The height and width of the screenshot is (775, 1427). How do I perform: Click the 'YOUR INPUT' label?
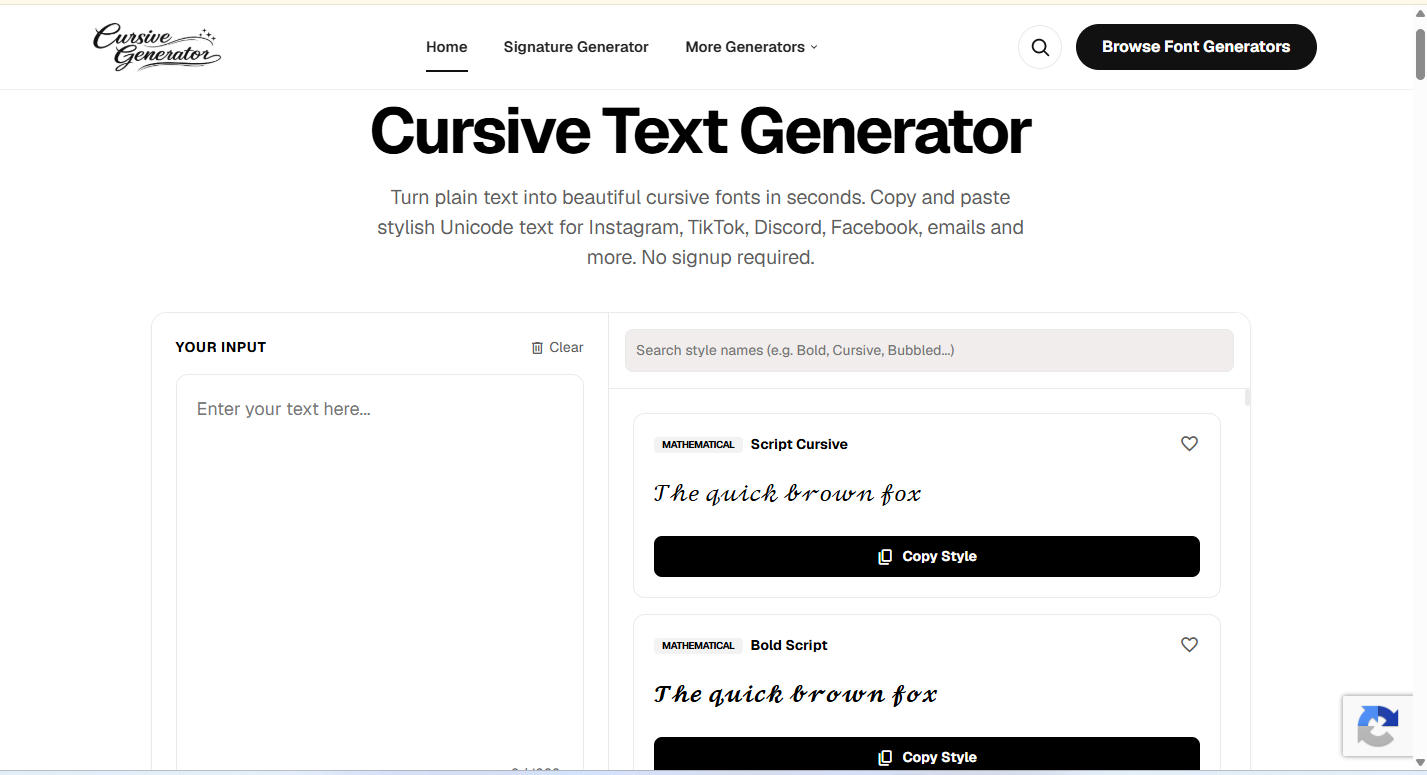click(221, 347)
